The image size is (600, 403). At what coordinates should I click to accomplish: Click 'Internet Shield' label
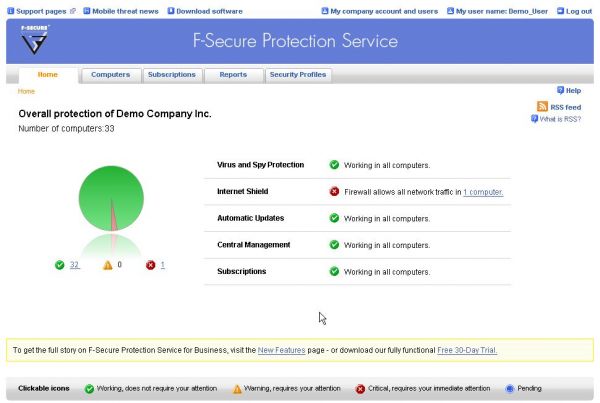[x=243, y=191]
